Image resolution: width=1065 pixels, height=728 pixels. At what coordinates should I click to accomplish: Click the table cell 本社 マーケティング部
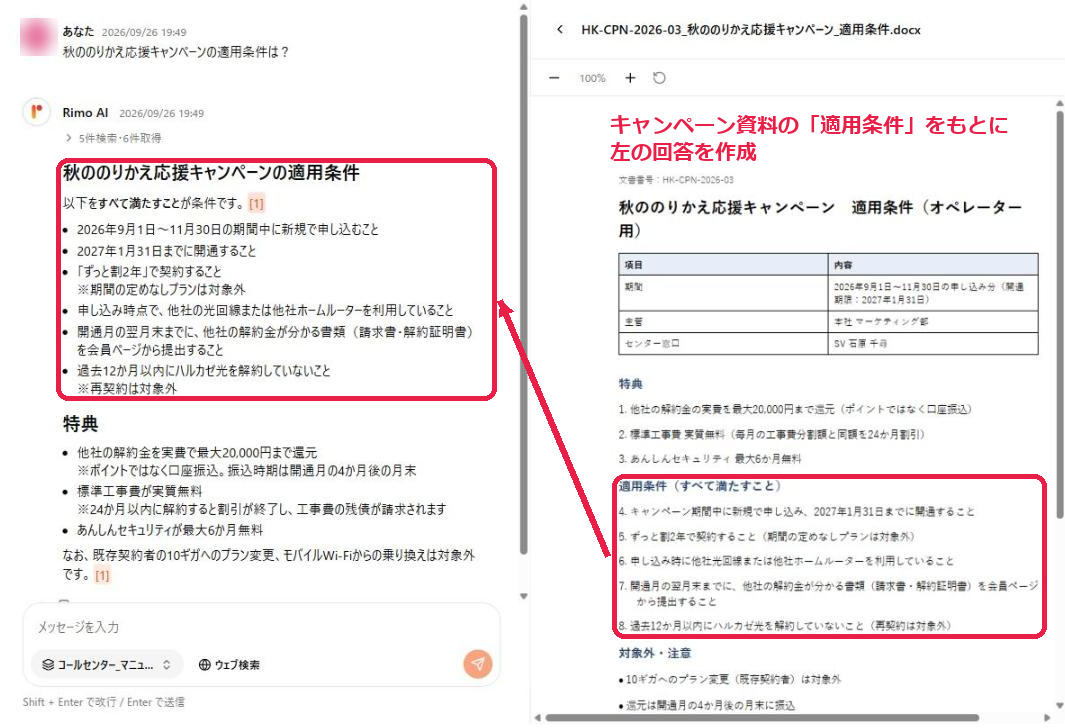point(932,321)
